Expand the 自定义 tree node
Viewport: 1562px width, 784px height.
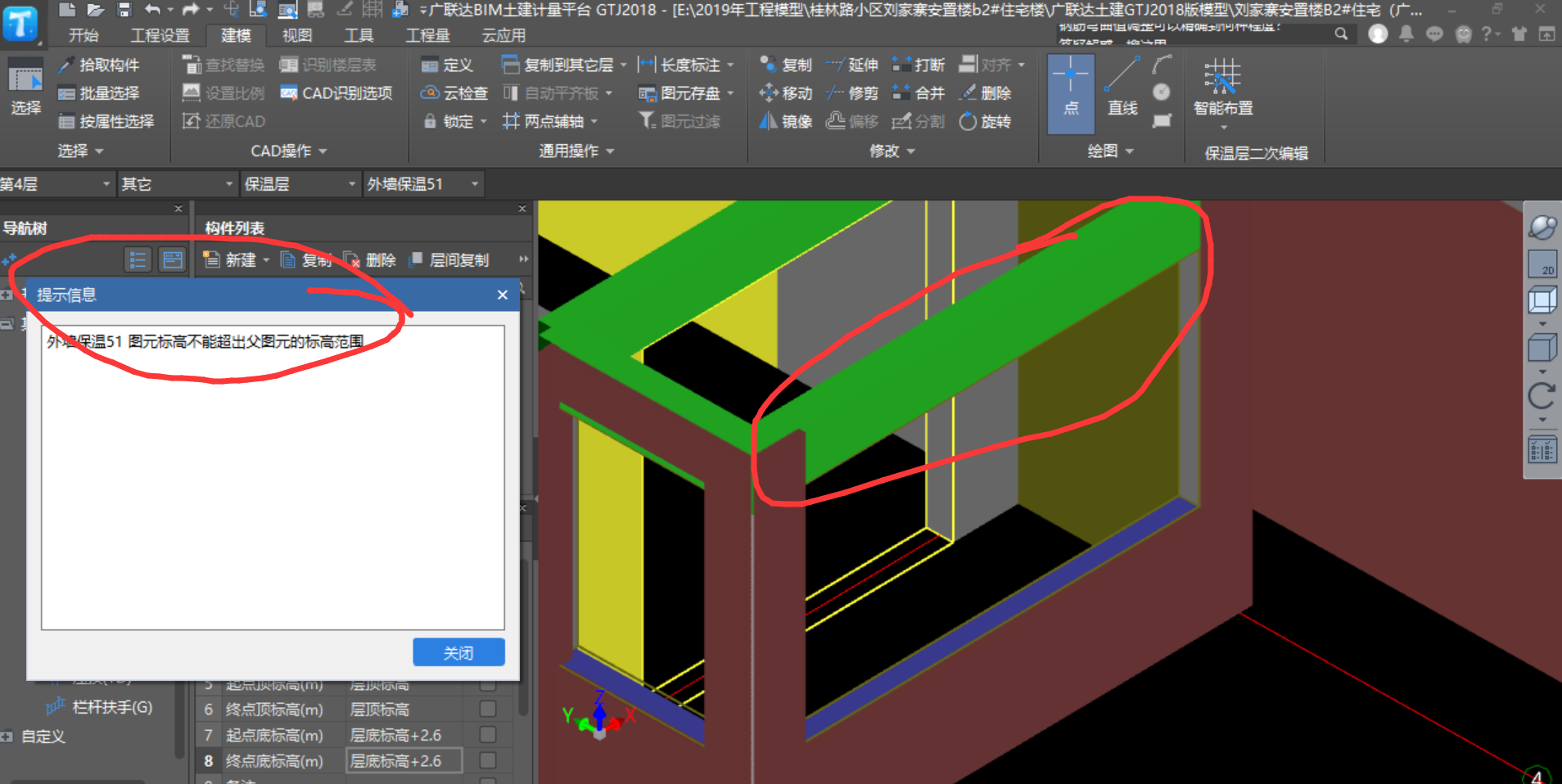point(7,737)
